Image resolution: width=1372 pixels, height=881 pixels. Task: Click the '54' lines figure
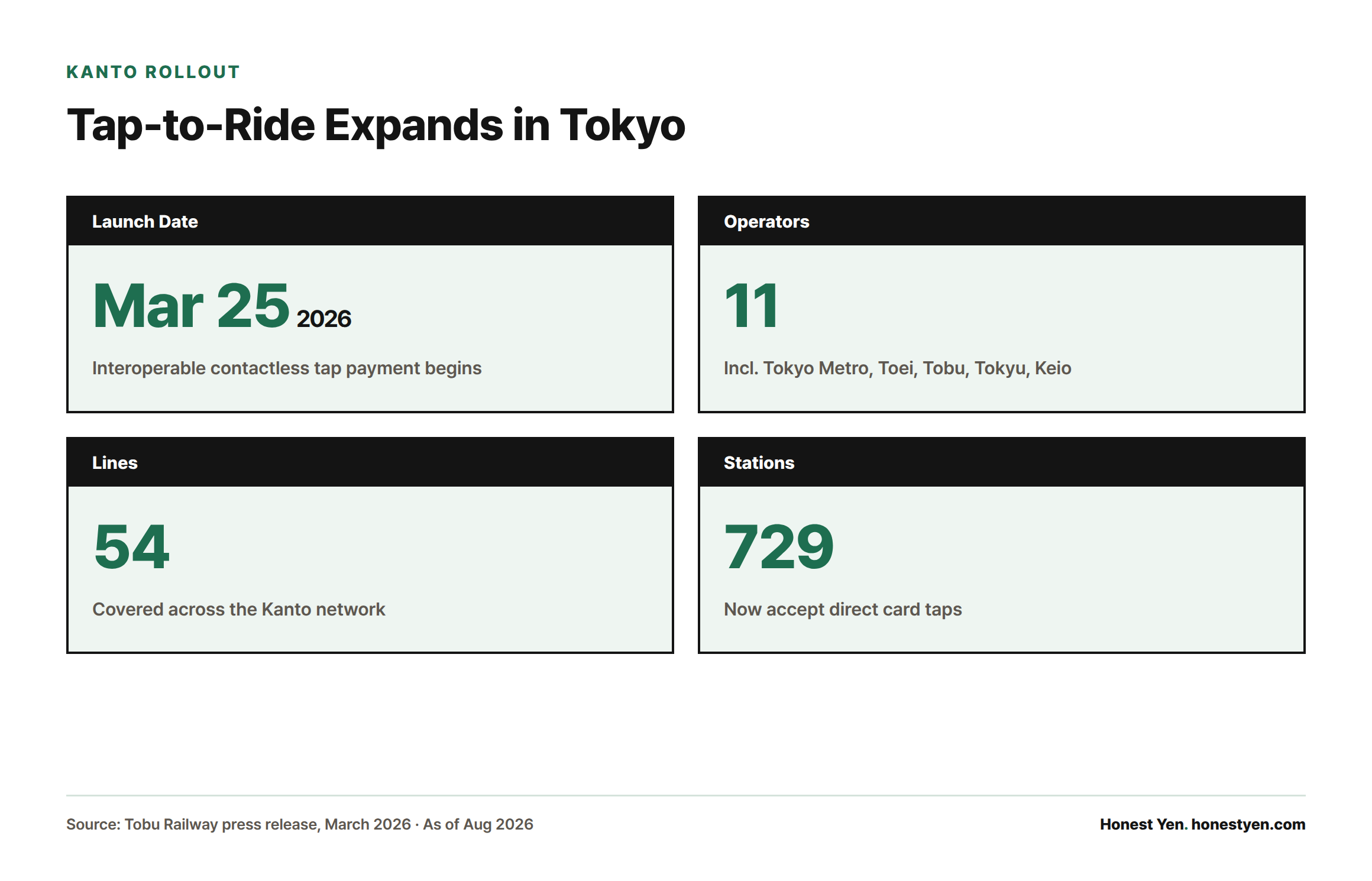coord(131,547)
